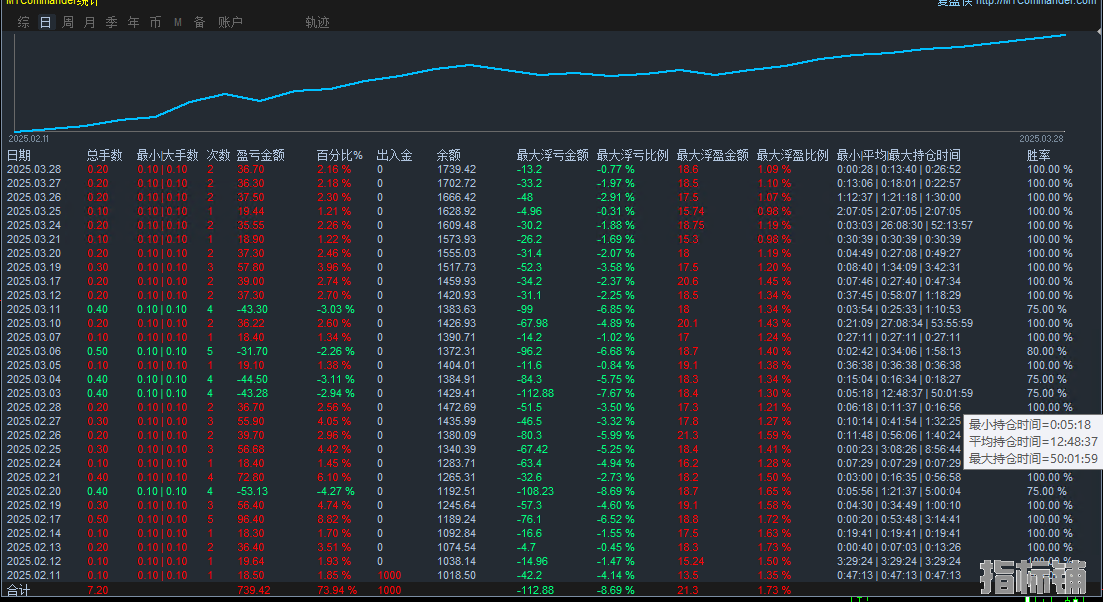This screenshot has width=1103, height=602.
Task: Open the 季 quarterly statistics tab
Action: coord(111,22)
